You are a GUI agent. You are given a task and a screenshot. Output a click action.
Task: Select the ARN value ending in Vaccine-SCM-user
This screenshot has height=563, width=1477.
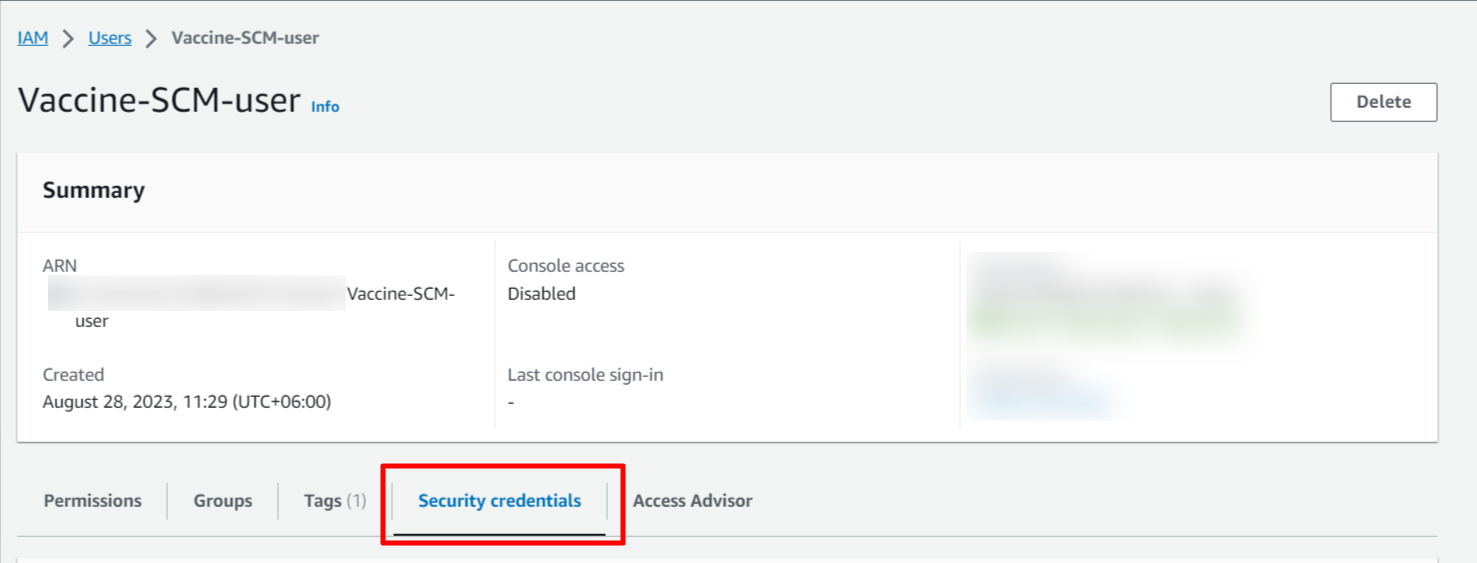tap(251, 307)
